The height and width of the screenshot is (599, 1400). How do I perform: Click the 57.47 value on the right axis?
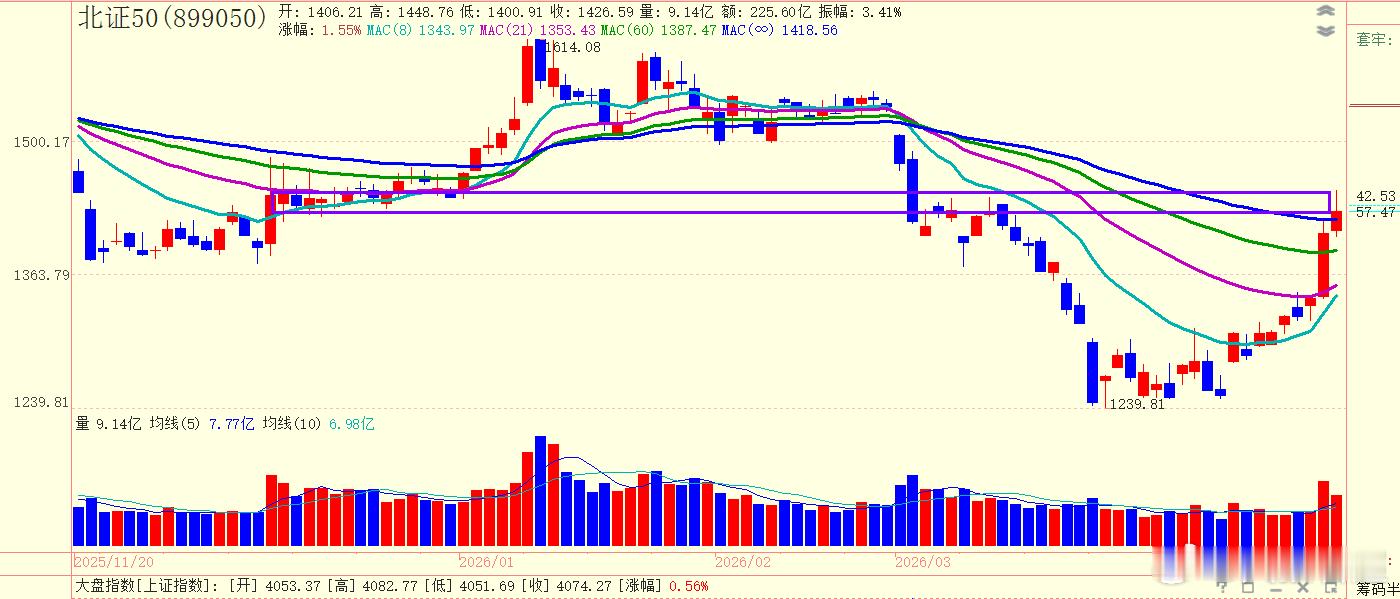tap(1375, 212)
